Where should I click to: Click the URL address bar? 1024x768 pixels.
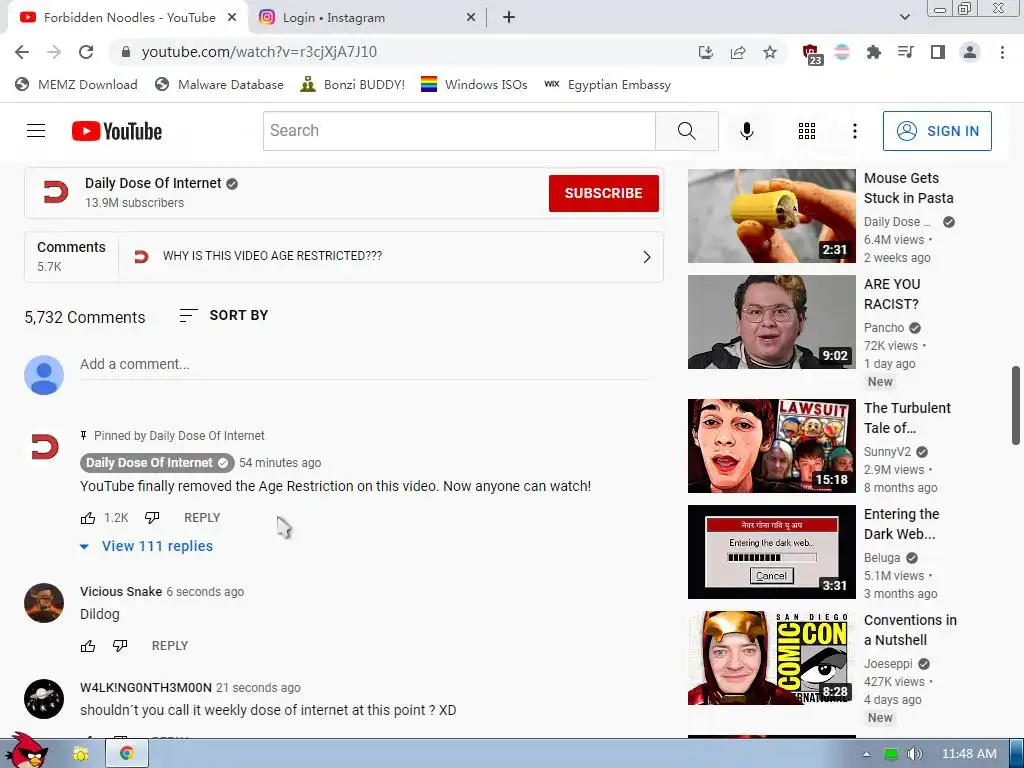(405, 52)
